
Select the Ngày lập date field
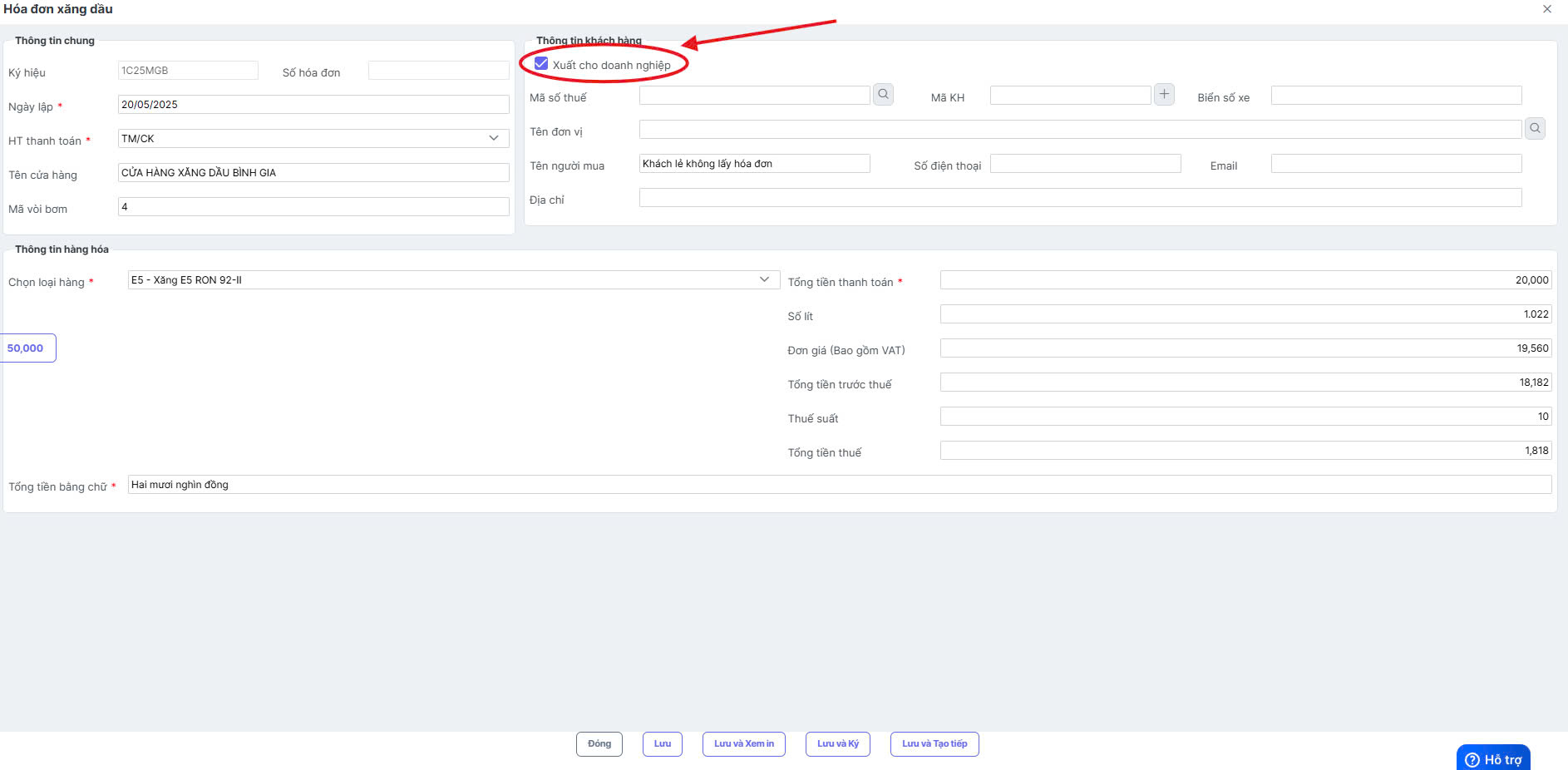coord(313,105)
